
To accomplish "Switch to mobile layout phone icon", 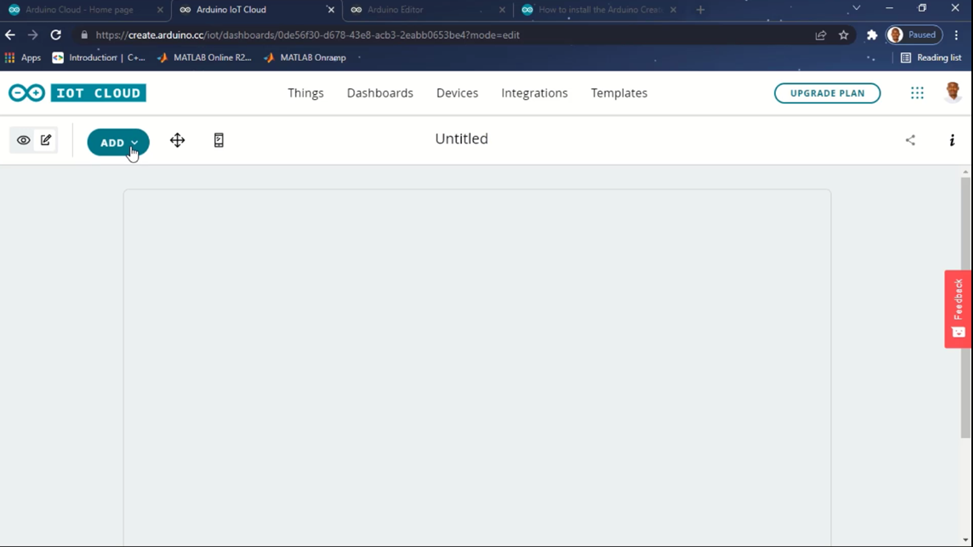I will click(x=218, y=140).
